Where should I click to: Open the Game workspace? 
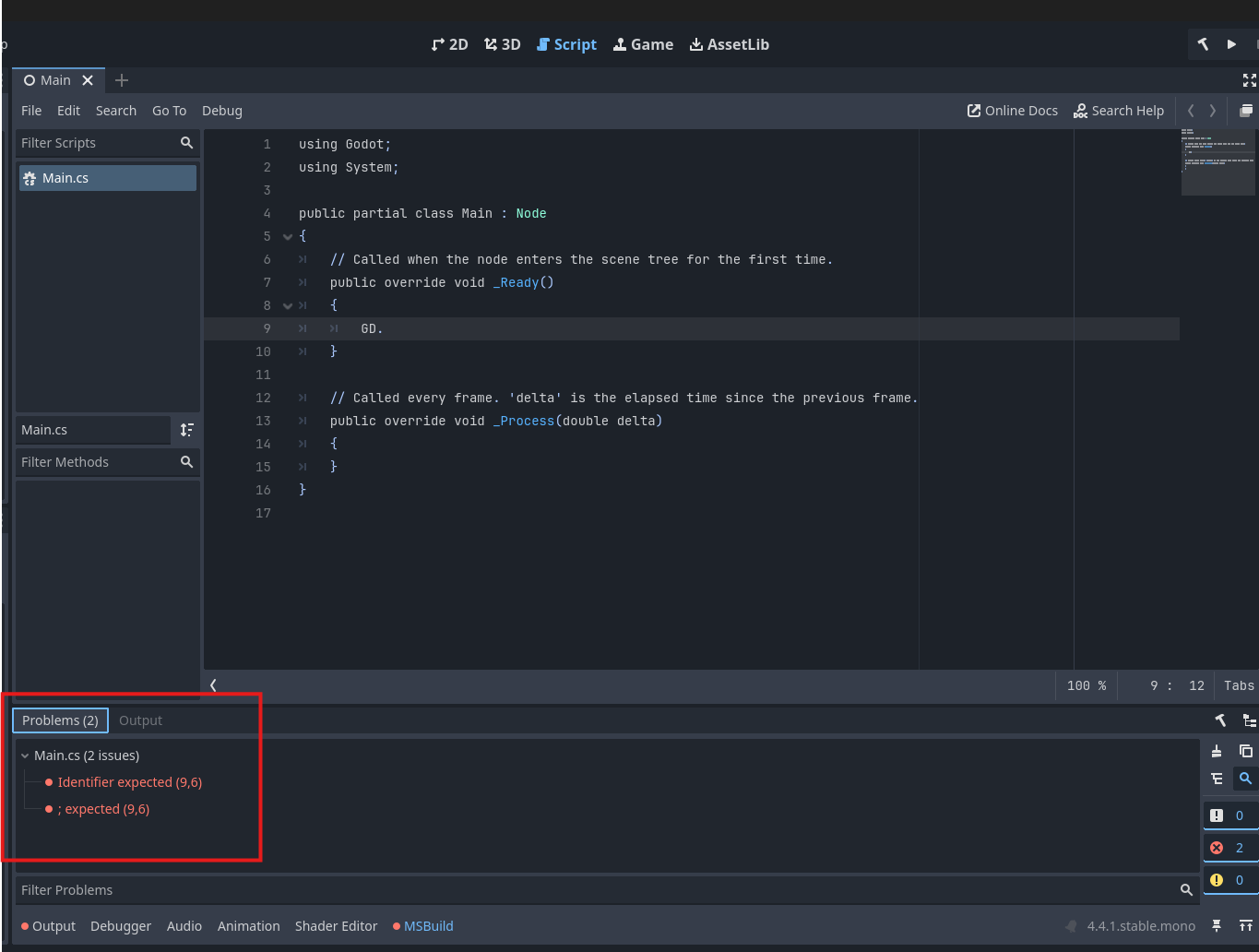644,44
